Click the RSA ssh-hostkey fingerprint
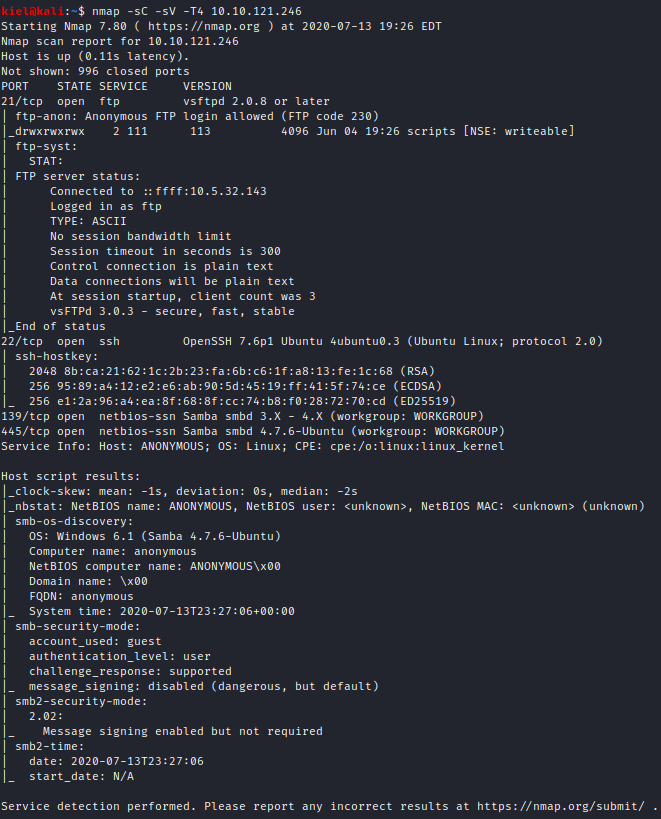This screenshot has width=661, height=819. tap(232, 371)
